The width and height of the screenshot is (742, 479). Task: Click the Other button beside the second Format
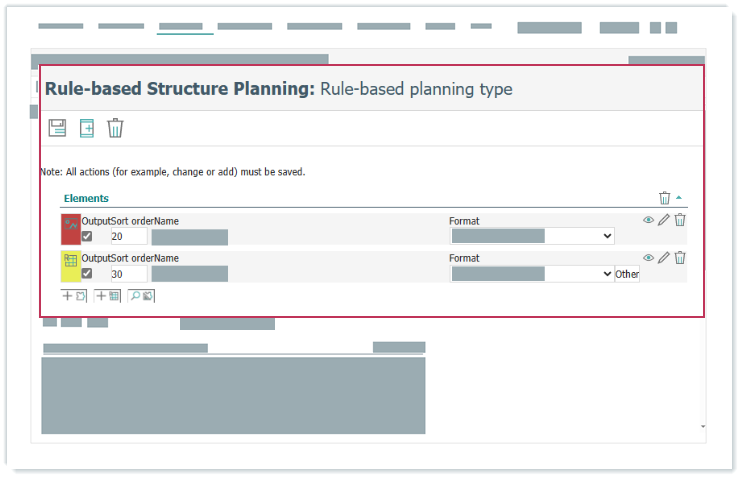coord(627,274)
